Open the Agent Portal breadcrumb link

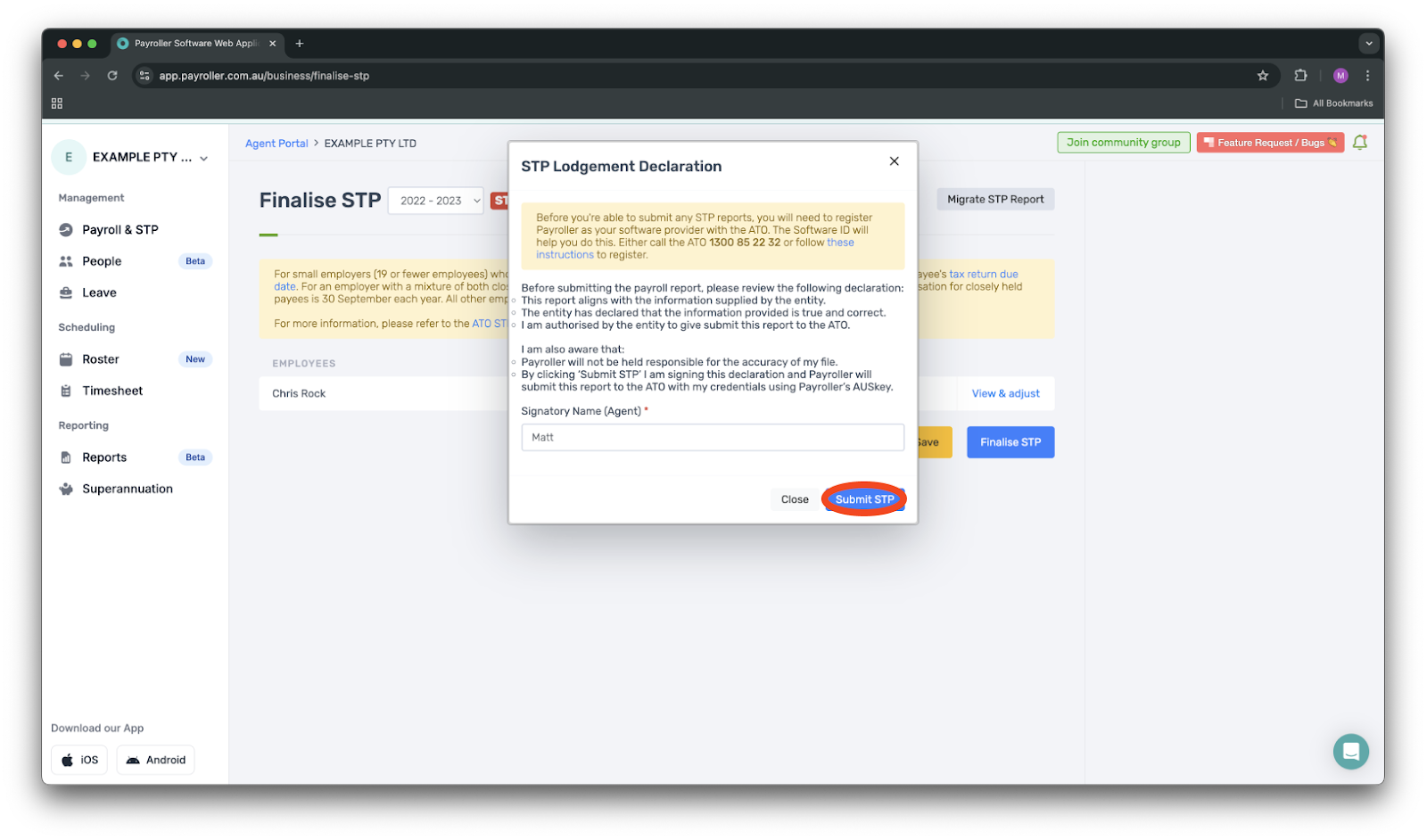(276, 144)
